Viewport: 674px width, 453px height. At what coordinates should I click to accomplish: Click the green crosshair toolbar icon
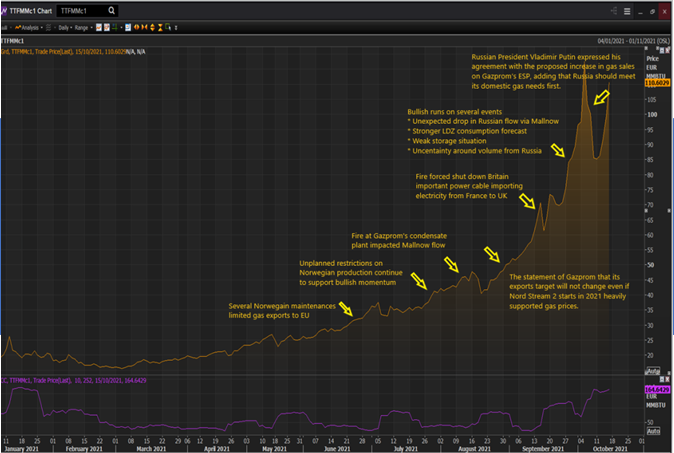pos(116,25)
